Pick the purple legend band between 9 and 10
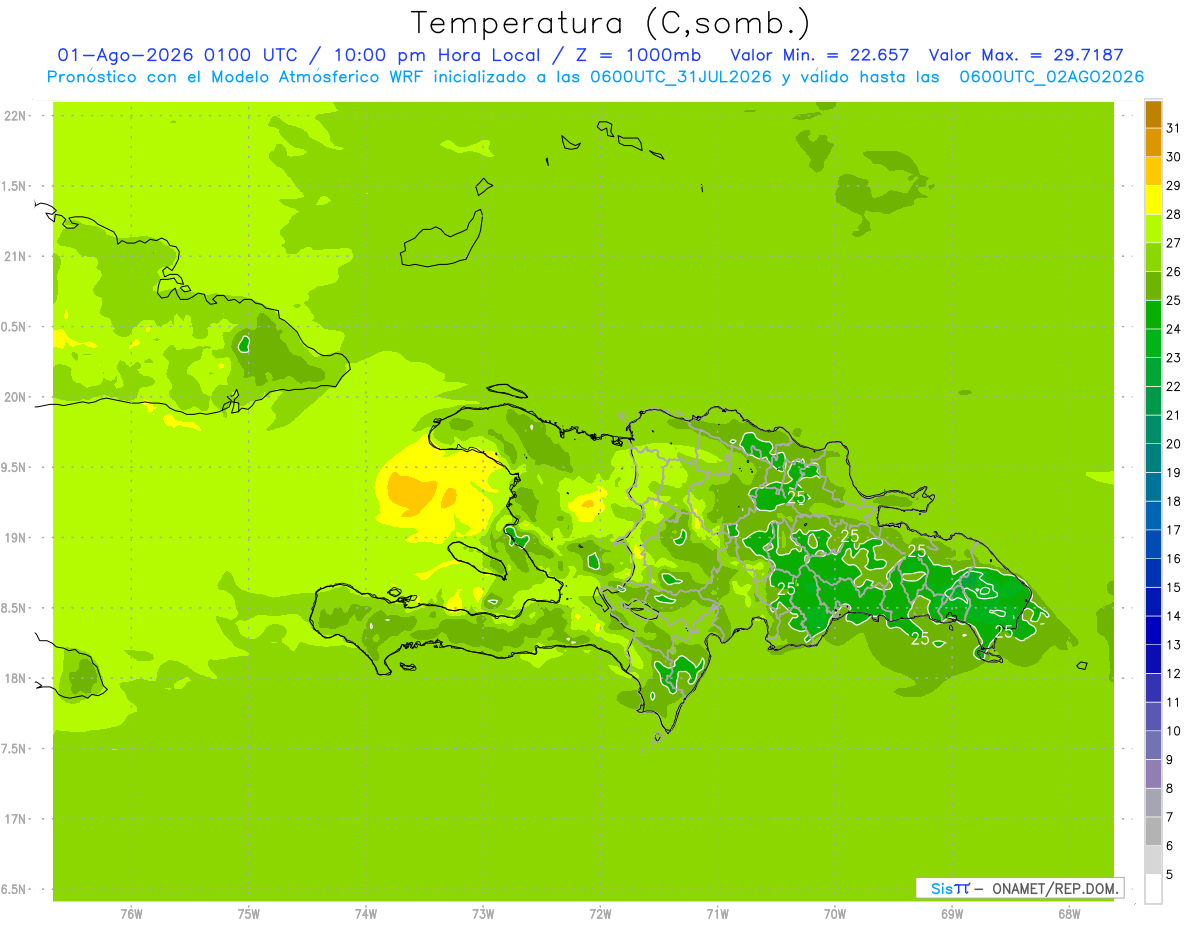The width and height of the screenshot is (1200, 927). [x=1153, y=745]
